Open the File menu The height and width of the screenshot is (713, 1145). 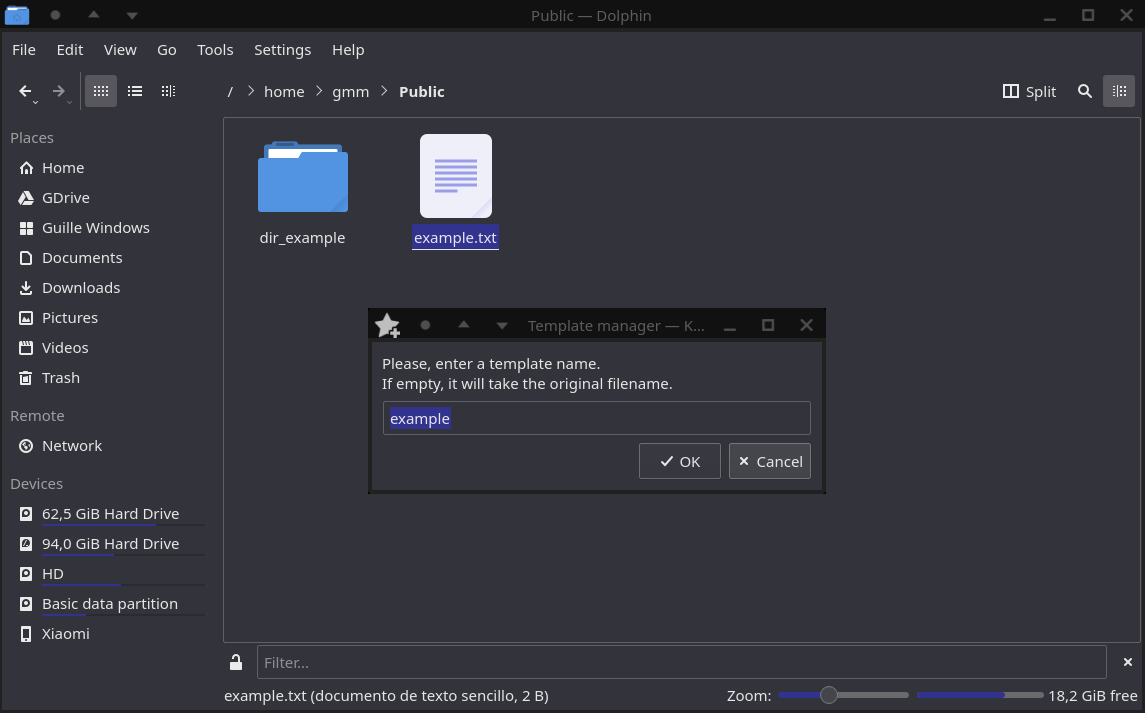pyautogui.click(x=23, y=50)
